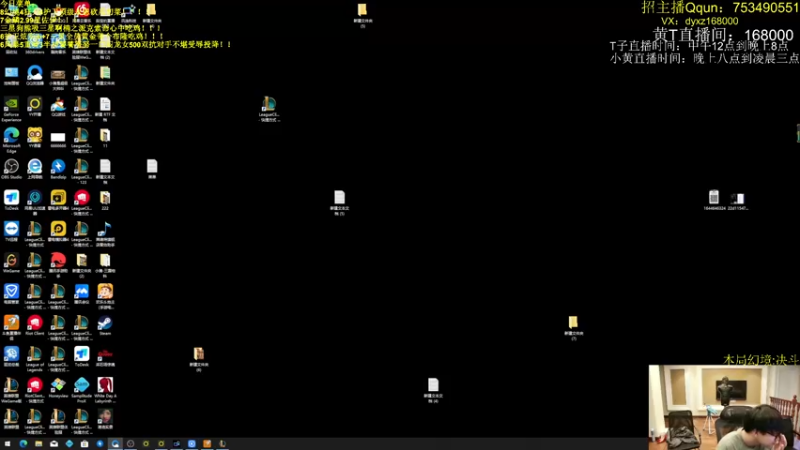Viewport: 800px width, 450px height.
Task: Open the 电脑管家 blue shield icon
Action: coord(11,294)
